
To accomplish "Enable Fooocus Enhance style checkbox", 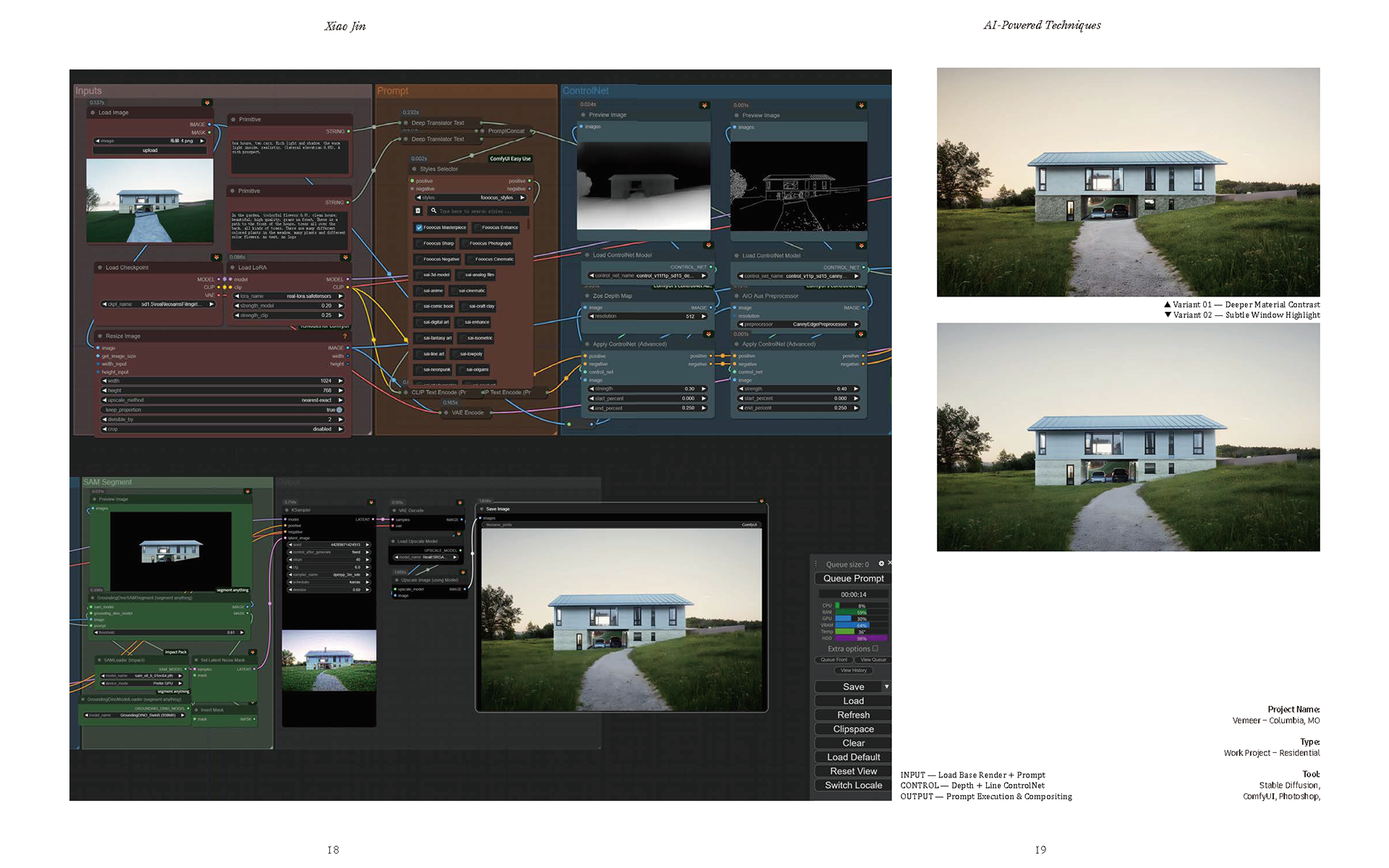I will point(477,227).
